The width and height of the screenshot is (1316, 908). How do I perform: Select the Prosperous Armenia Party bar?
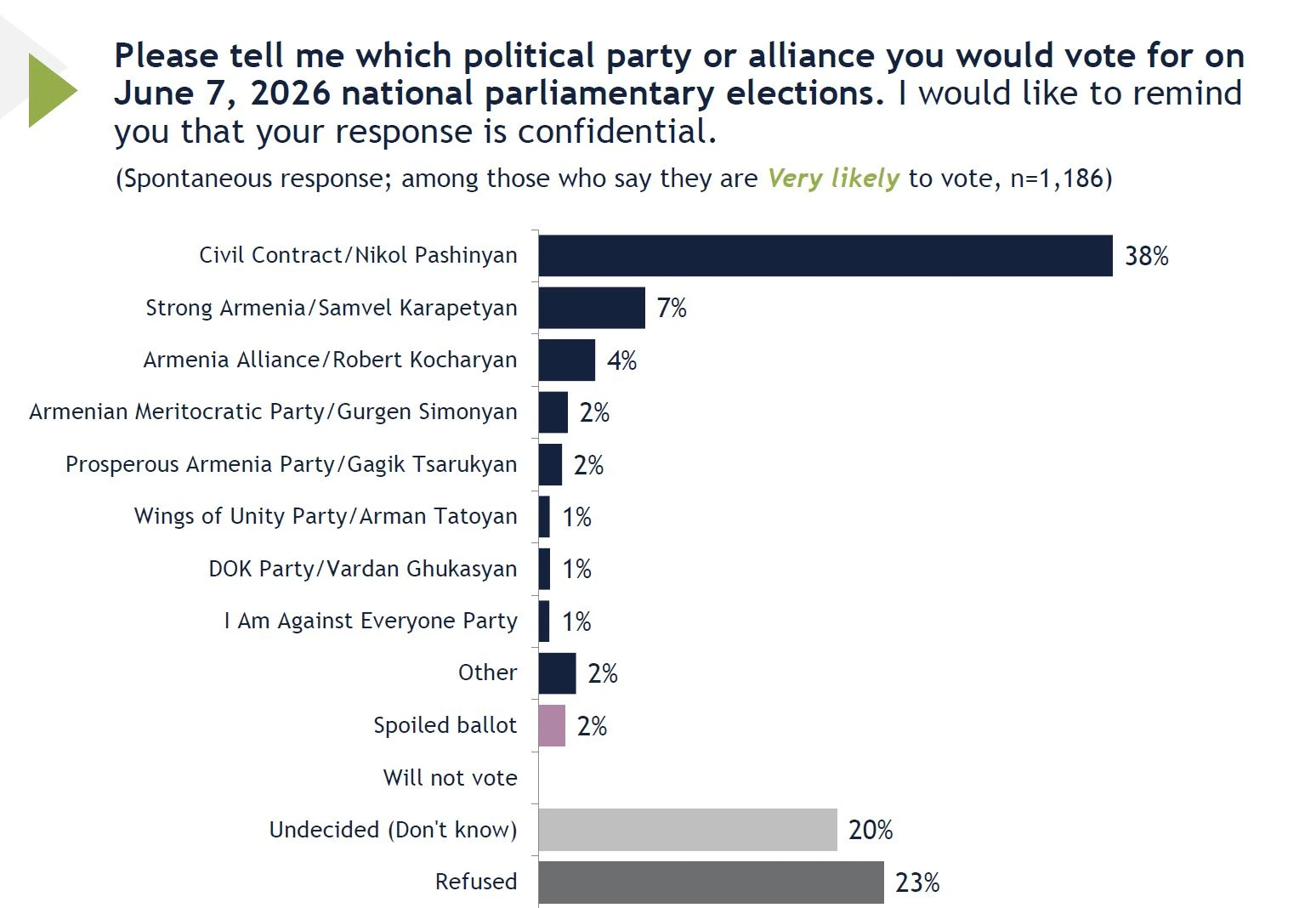[x=550, y=464]
